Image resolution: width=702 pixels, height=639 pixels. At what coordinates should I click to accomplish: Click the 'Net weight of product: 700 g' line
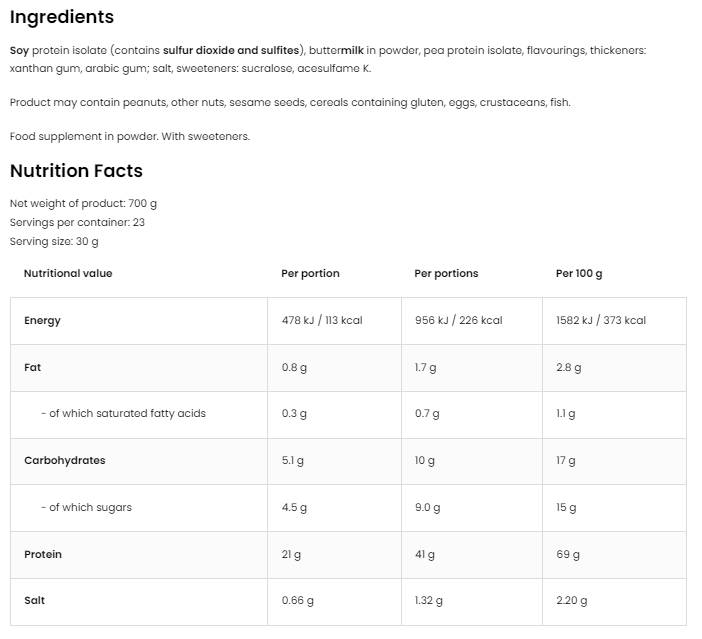point(83,203)
